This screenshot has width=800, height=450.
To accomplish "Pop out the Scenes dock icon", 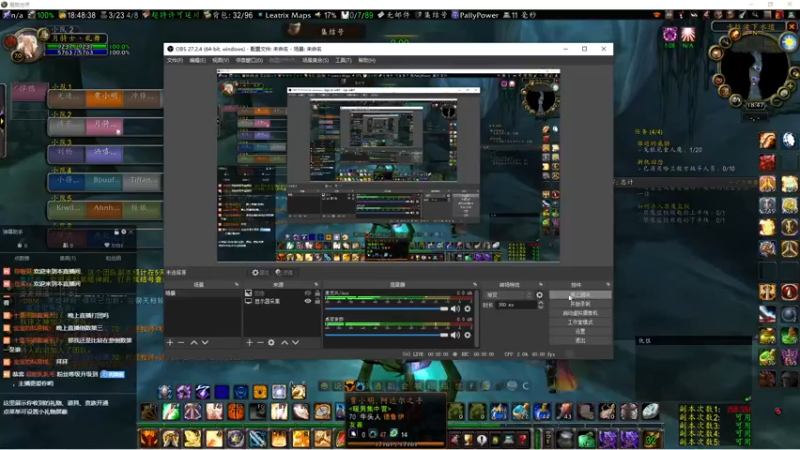I will tap(236, 284).
